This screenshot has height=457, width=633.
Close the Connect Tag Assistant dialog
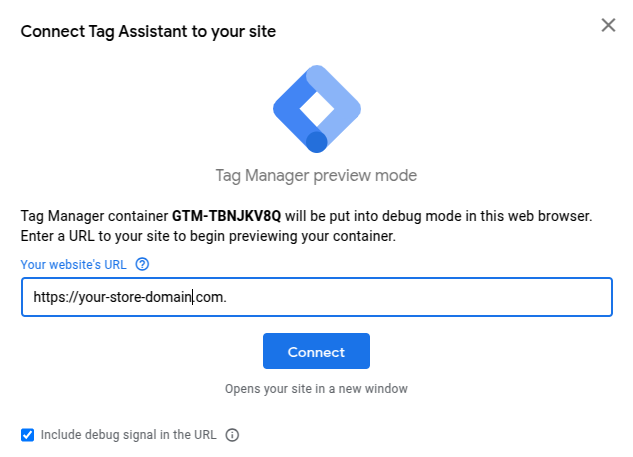(x=608, y=25)
